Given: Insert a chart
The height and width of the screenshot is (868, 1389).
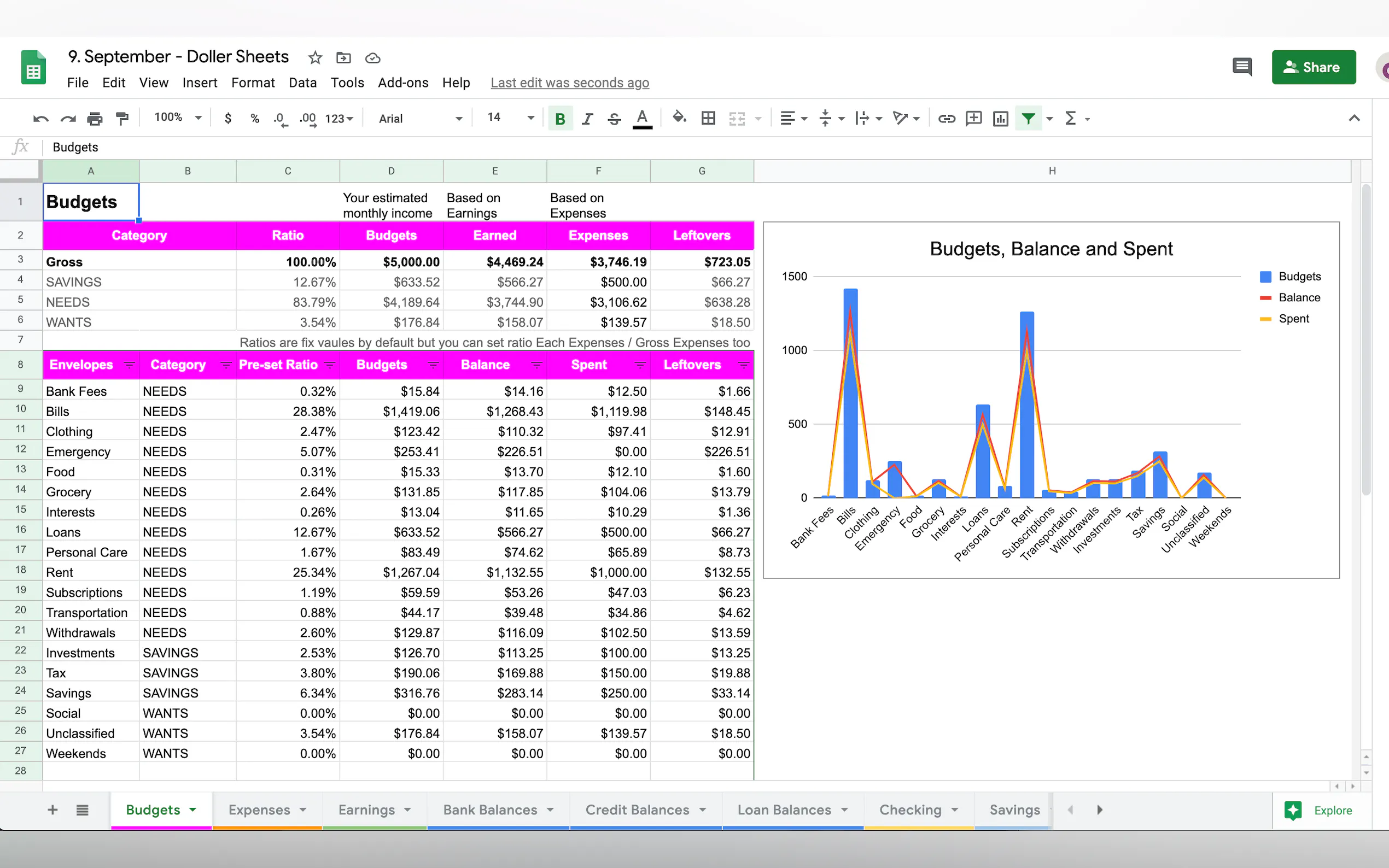Looking at the screenshot, I should click(1000, 118).
